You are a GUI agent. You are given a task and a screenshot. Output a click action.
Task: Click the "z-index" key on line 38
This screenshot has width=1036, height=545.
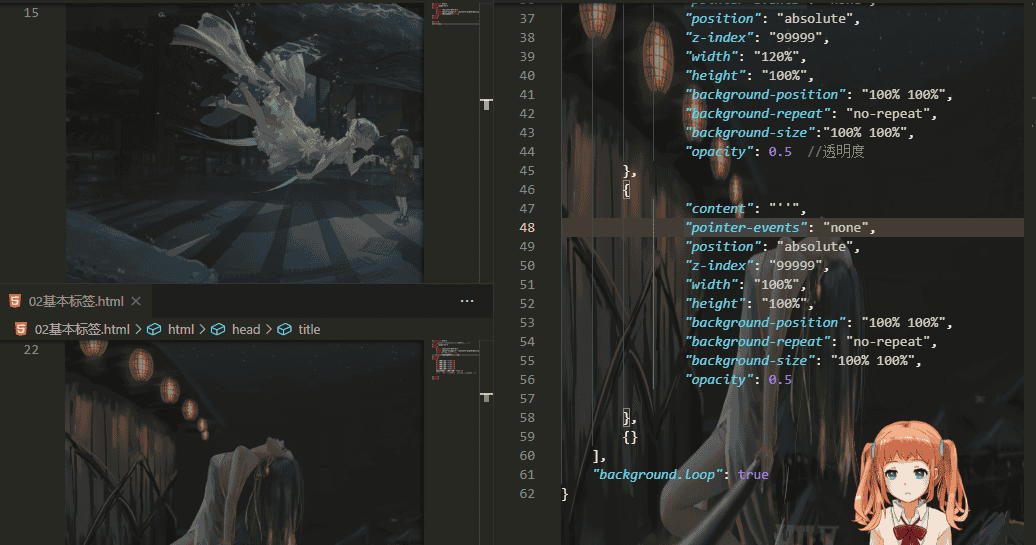pyautogui.click(x=719, y=38)
